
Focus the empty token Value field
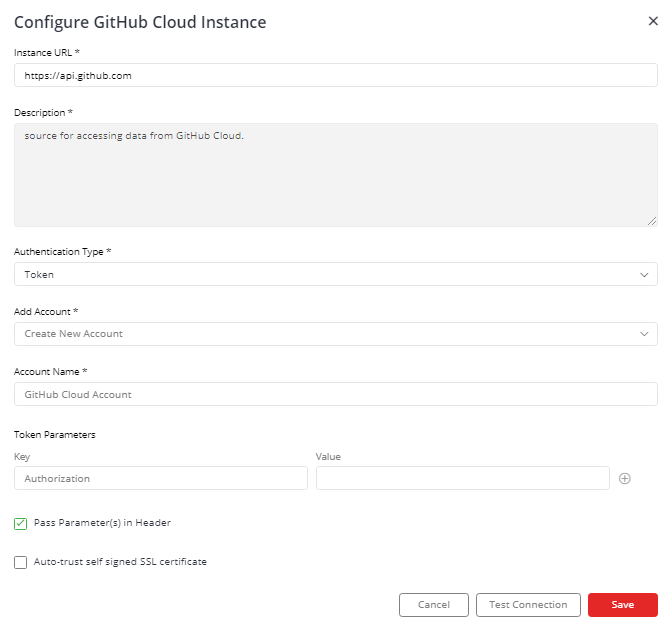pyautogui.click(x=462, y=479)
